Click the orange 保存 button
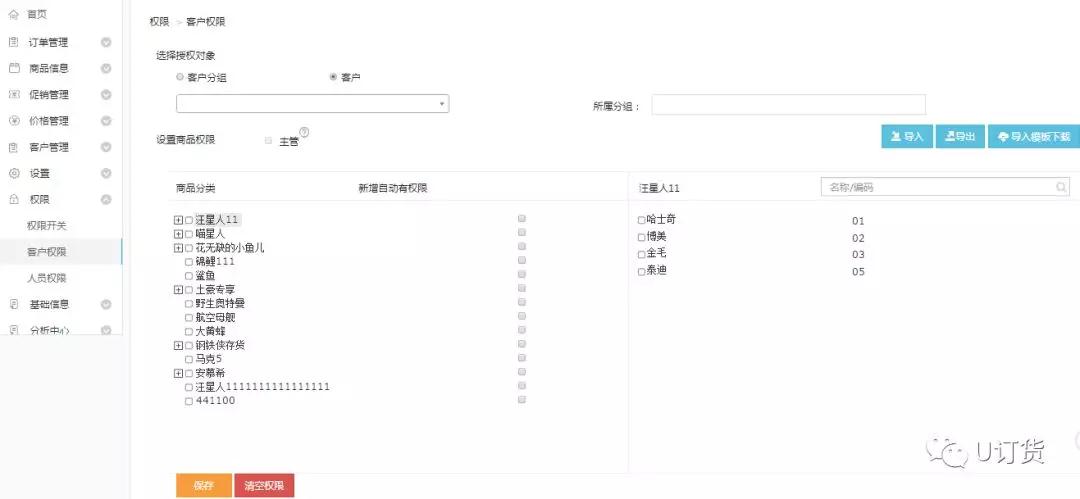The height and width of the screenshot is (499, 1080). 204,485
